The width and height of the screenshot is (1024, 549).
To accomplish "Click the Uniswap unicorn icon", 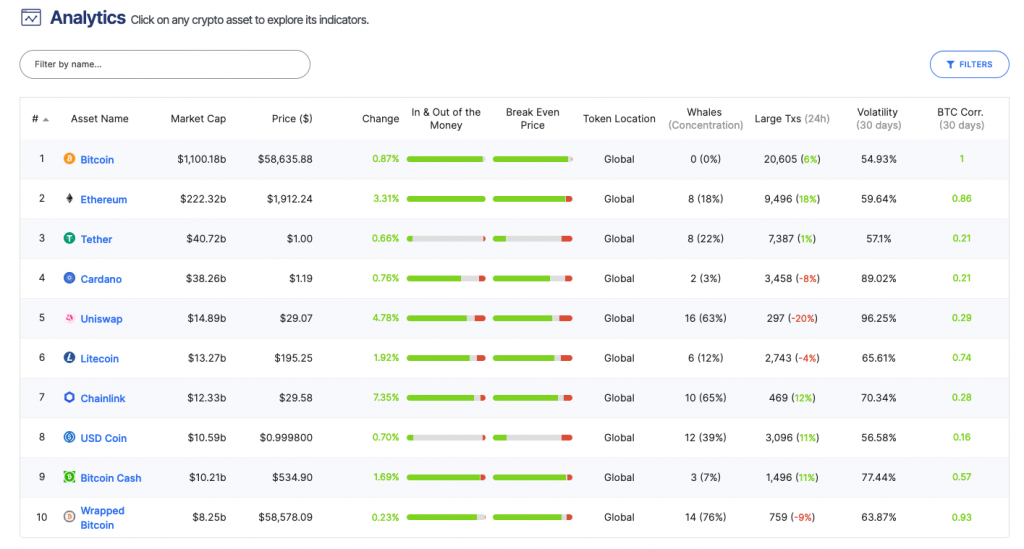I will pyautogui.click(x=69, y=318).
